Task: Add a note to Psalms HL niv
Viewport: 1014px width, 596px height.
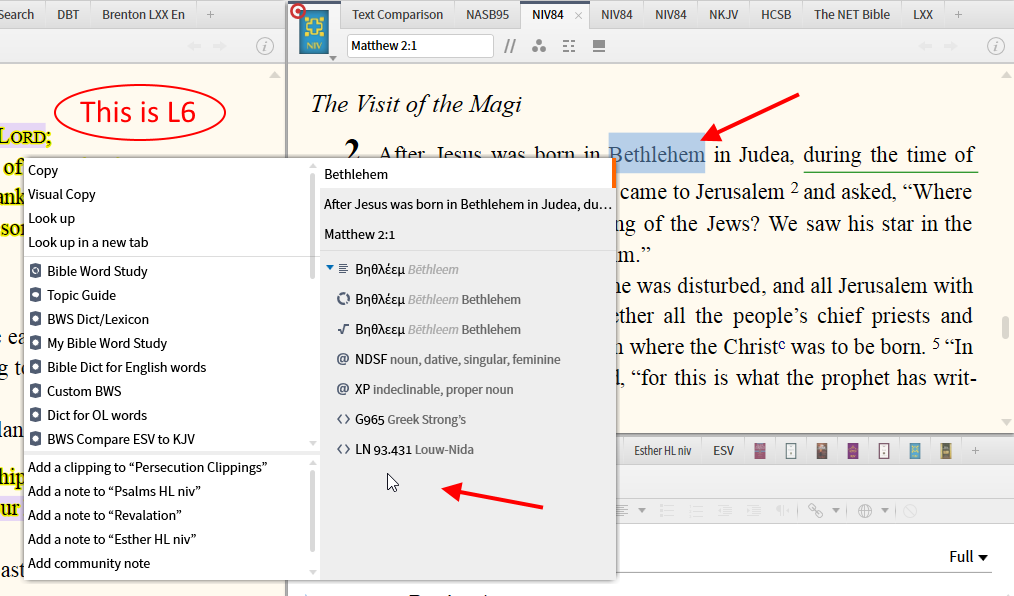Action: pyautogui.click(x=114, y=491)
